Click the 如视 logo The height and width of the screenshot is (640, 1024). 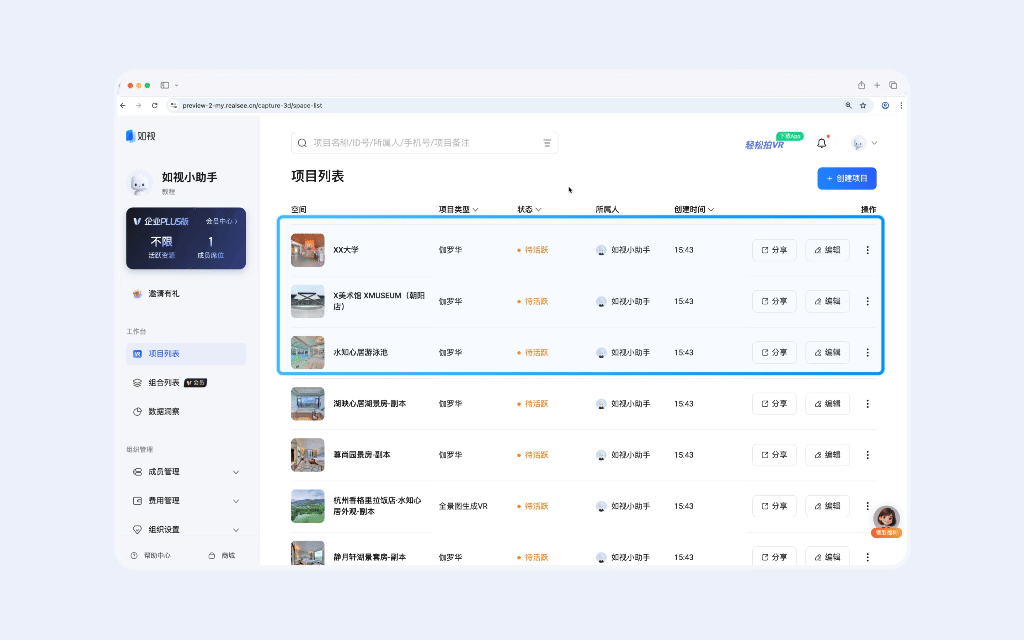coord(140,136)
